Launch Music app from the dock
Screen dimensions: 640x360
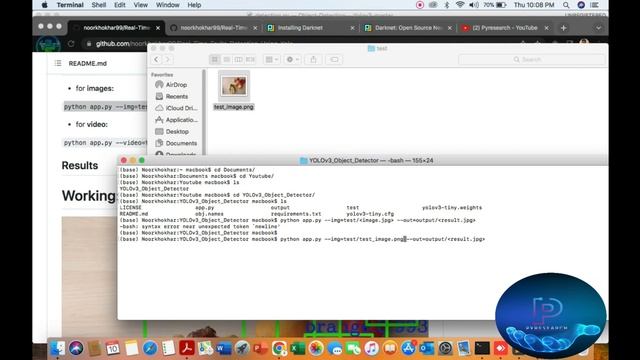[371, 348]
